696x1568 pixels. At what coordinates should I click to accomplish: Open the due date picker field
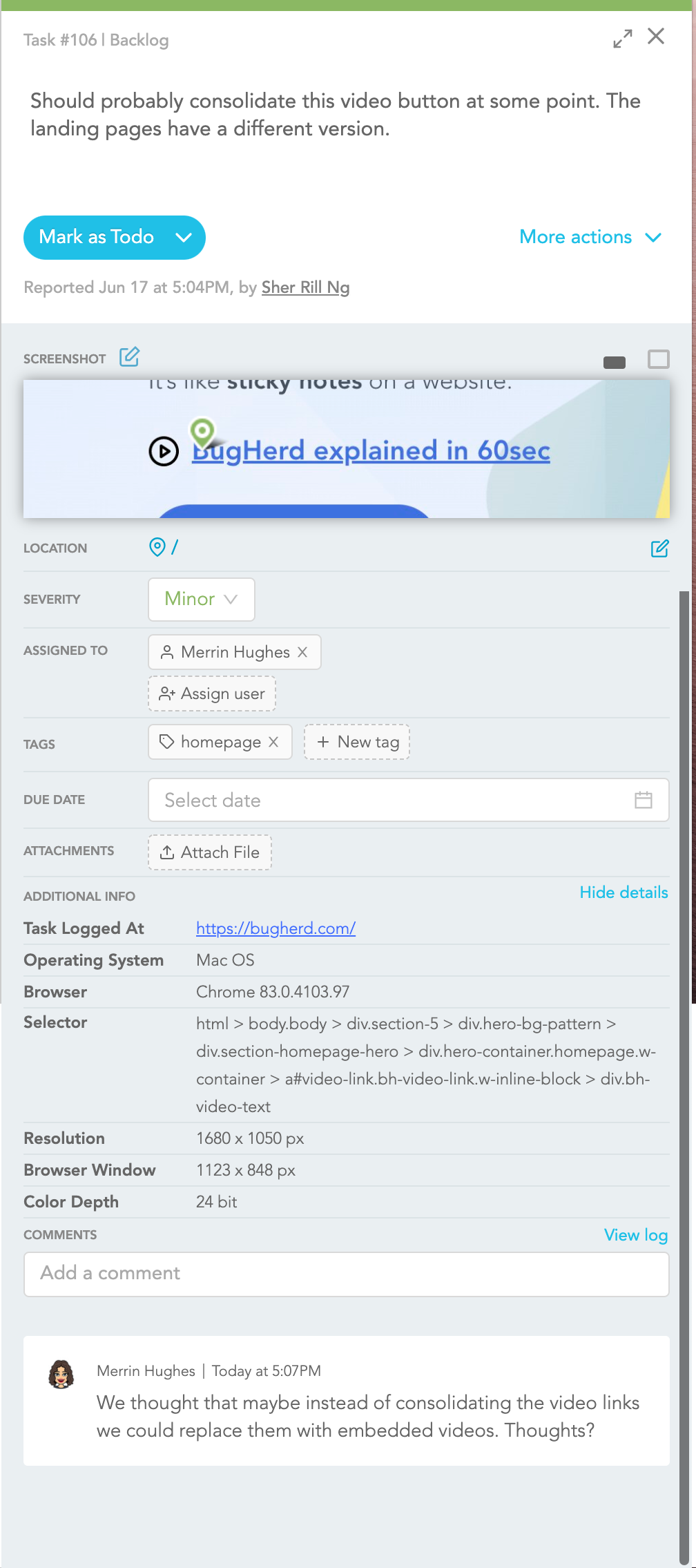coord(409,800)
